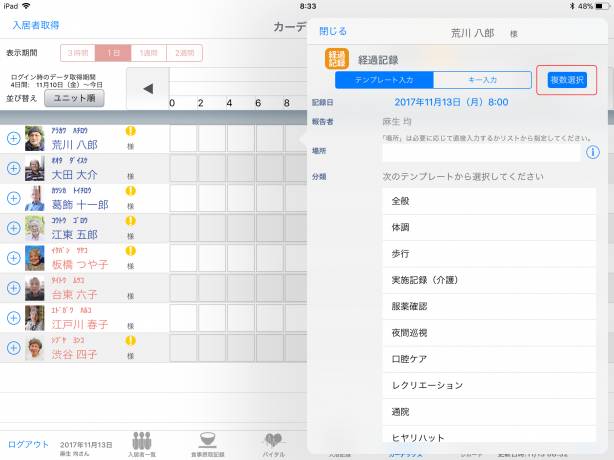
Task: Select the 実施記録（介護） template
Action: 489,280
